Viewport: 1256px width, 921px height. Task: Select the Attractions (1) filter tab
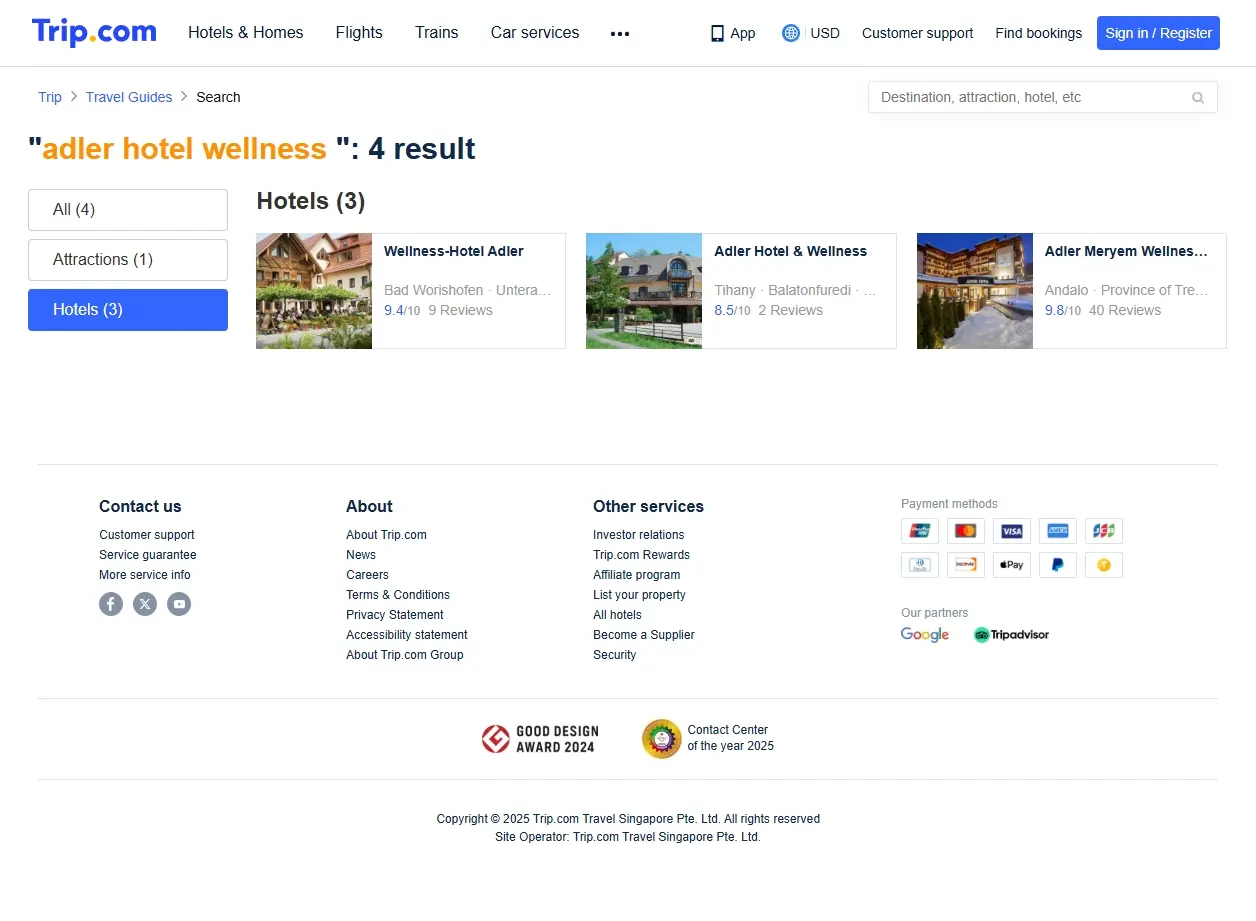click(128, 260)
